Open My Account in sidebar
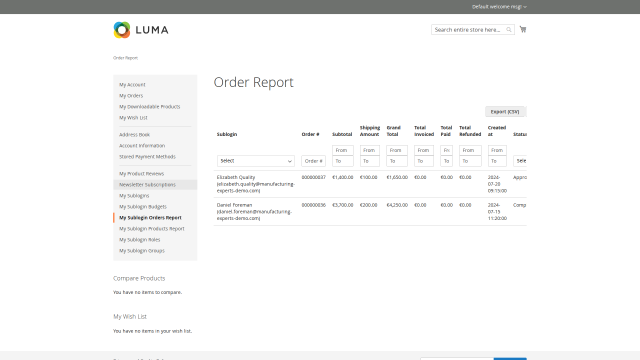Screen dimensions: 640x360 [132, 84]
